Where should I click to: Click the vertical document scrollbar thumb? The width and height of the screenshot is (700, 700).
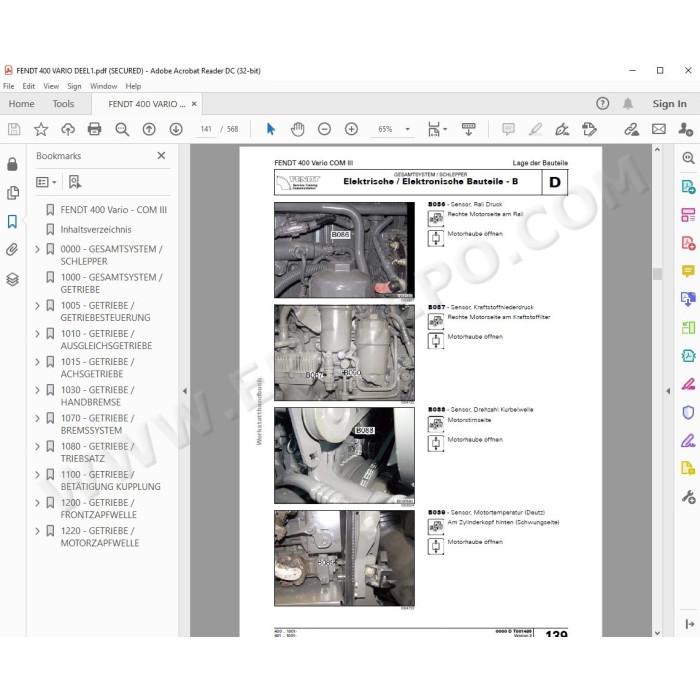point(657,273)
